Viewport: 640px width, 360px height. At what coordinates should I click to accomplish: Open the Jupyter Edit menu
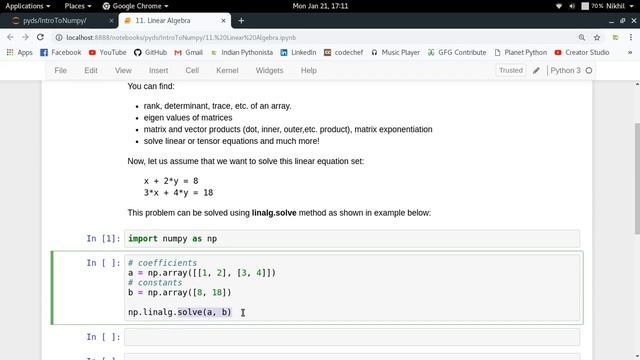[91, 70]
